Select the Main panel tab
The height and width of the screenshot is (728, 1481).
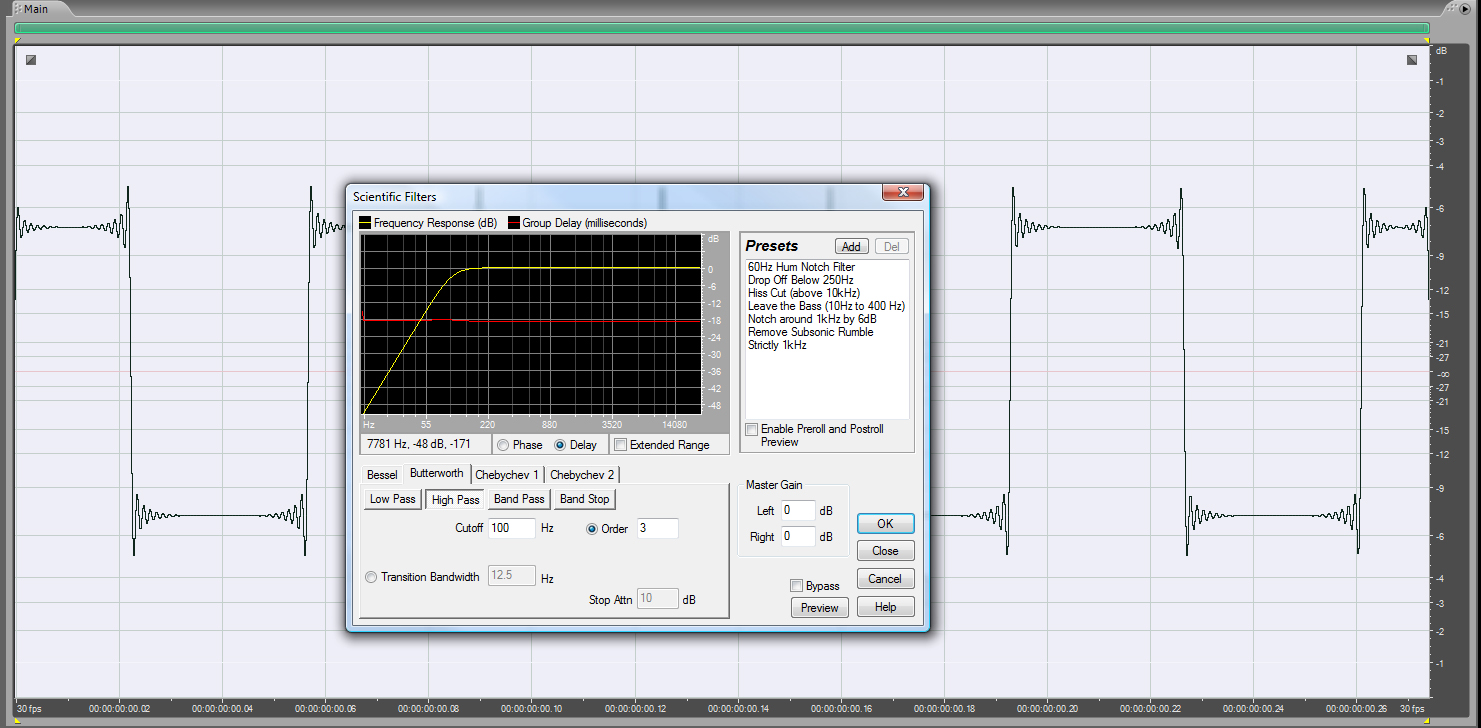point(36,8)
